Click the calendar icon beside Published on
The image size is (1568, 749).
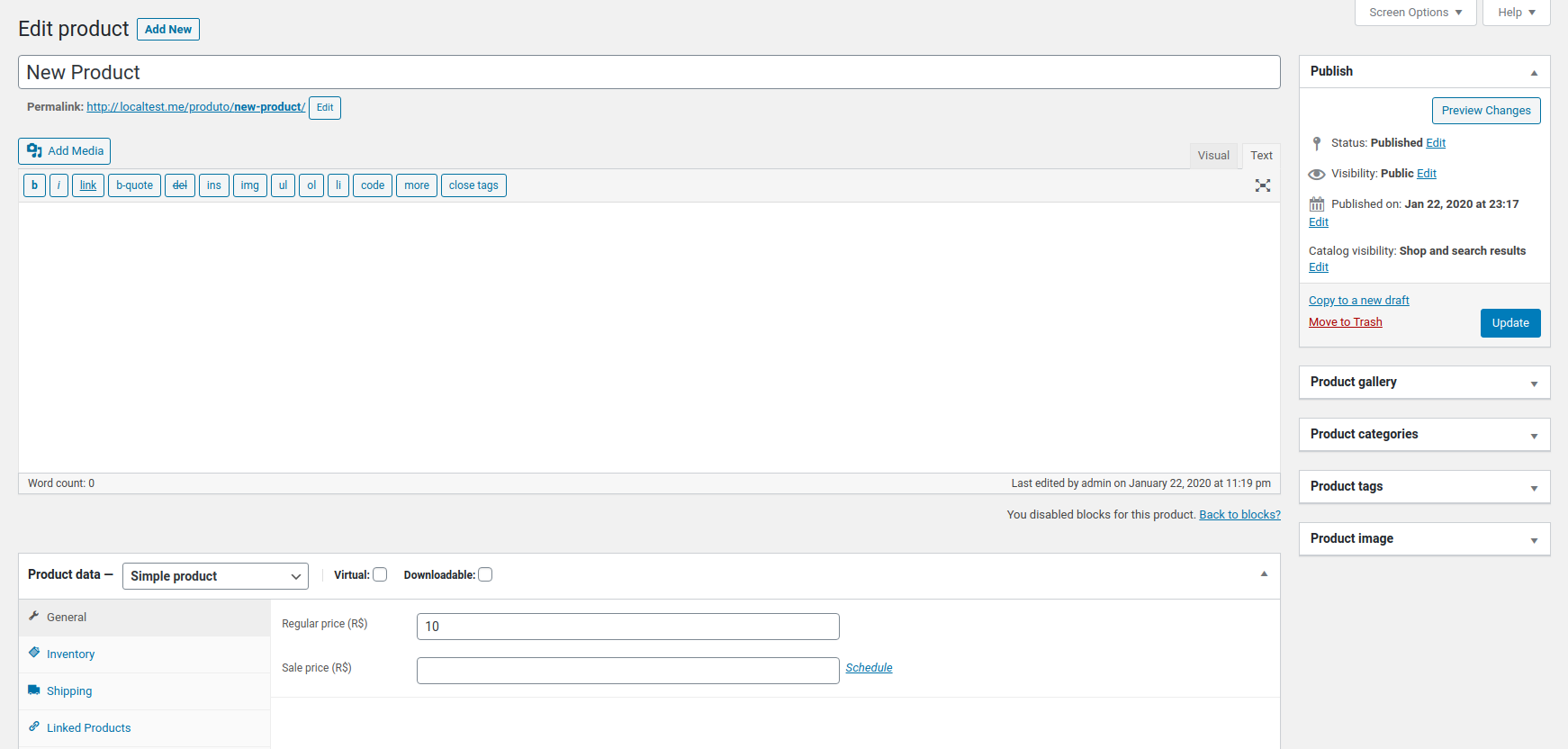point(1317,204)
